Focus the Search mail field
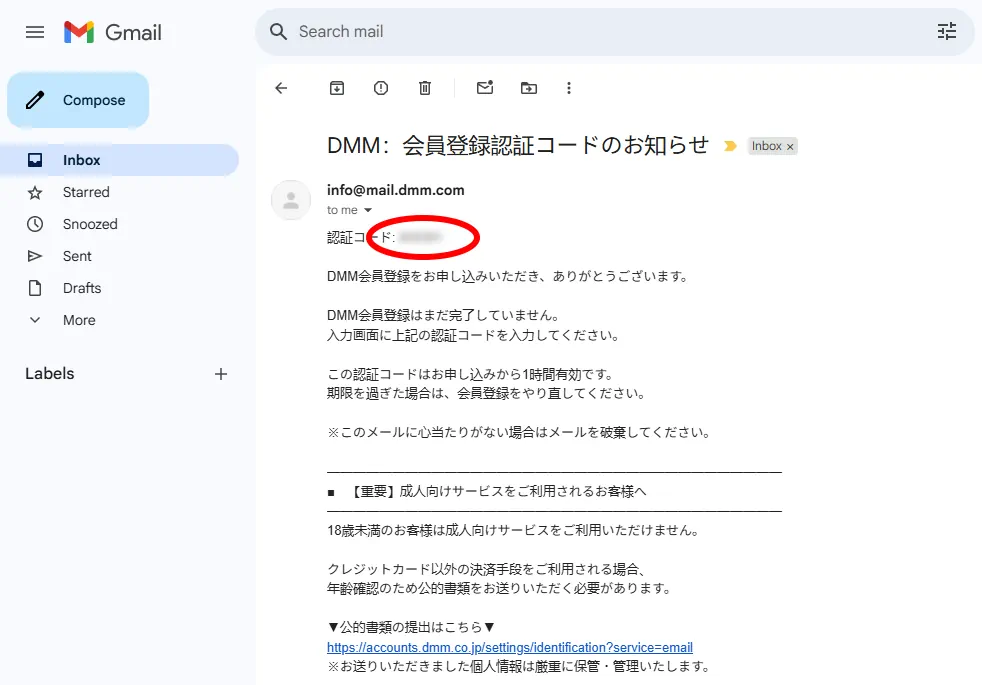 [x=614, y=31]
